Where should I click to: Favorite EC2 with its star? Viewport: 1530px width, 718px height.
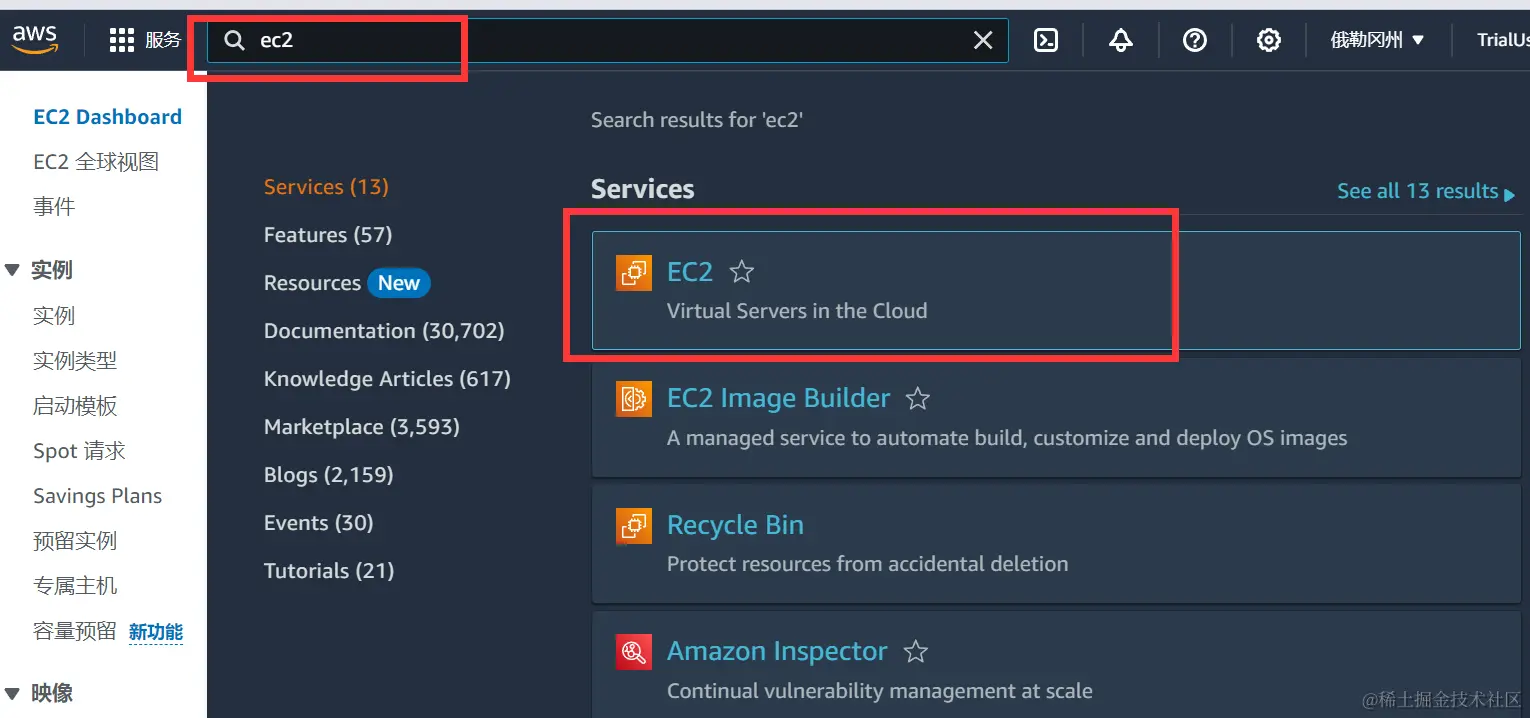coord(741,272)
